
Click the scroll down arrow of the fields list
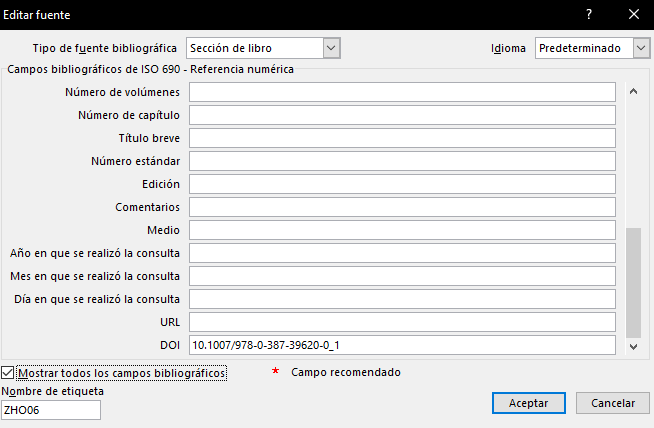(x=633, y=347)
